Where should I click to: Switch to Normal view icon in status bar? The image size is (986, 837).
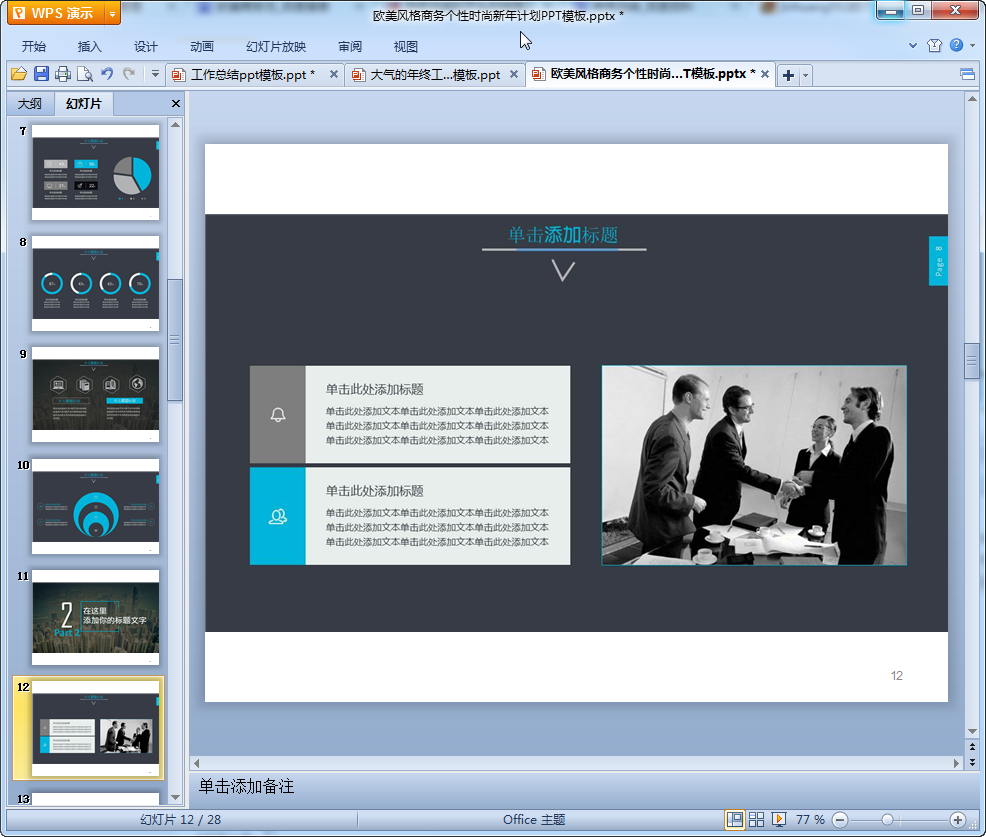(734, 819)
